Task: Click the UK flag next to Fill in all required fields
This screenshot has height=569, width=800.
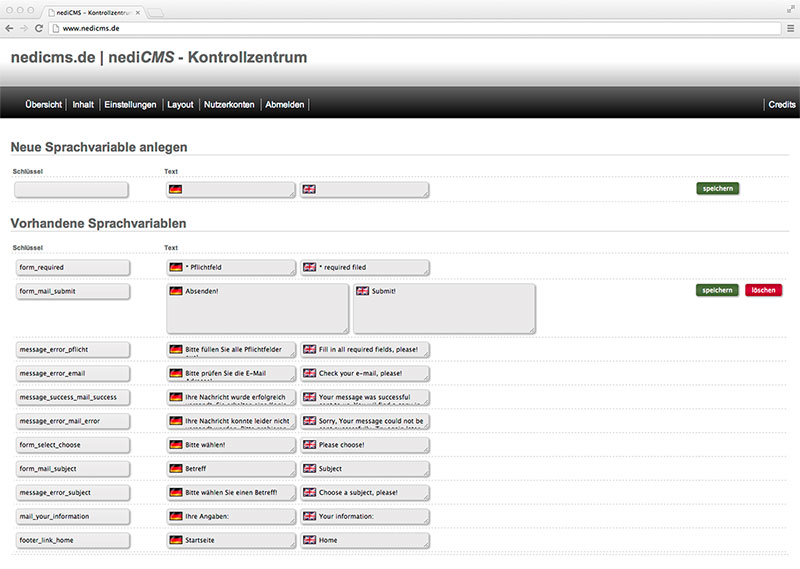Action: 310,349
